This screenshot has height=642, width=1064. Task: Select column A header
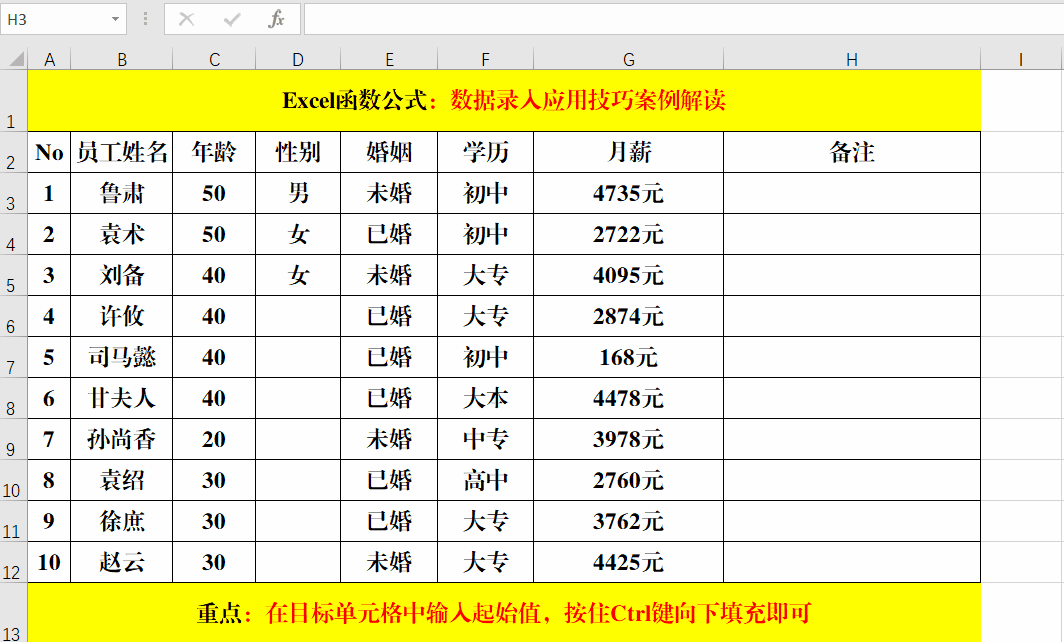coord(50,60)
